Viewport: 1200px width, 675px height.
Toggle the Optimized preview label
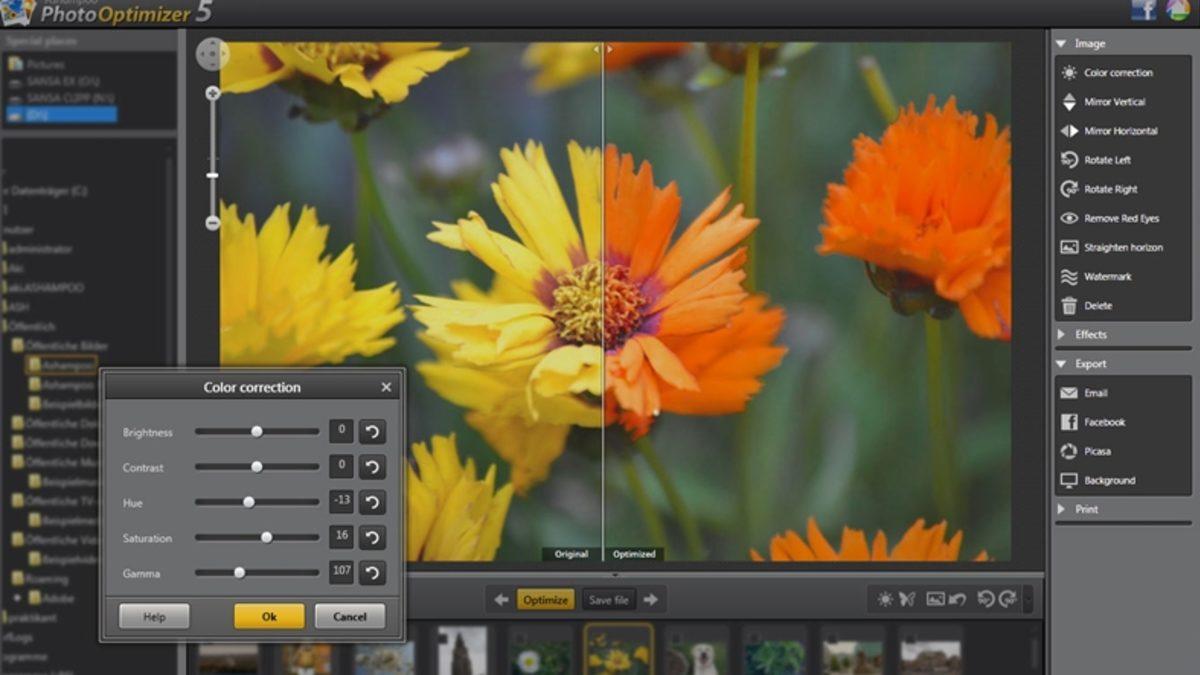point(635,553)
